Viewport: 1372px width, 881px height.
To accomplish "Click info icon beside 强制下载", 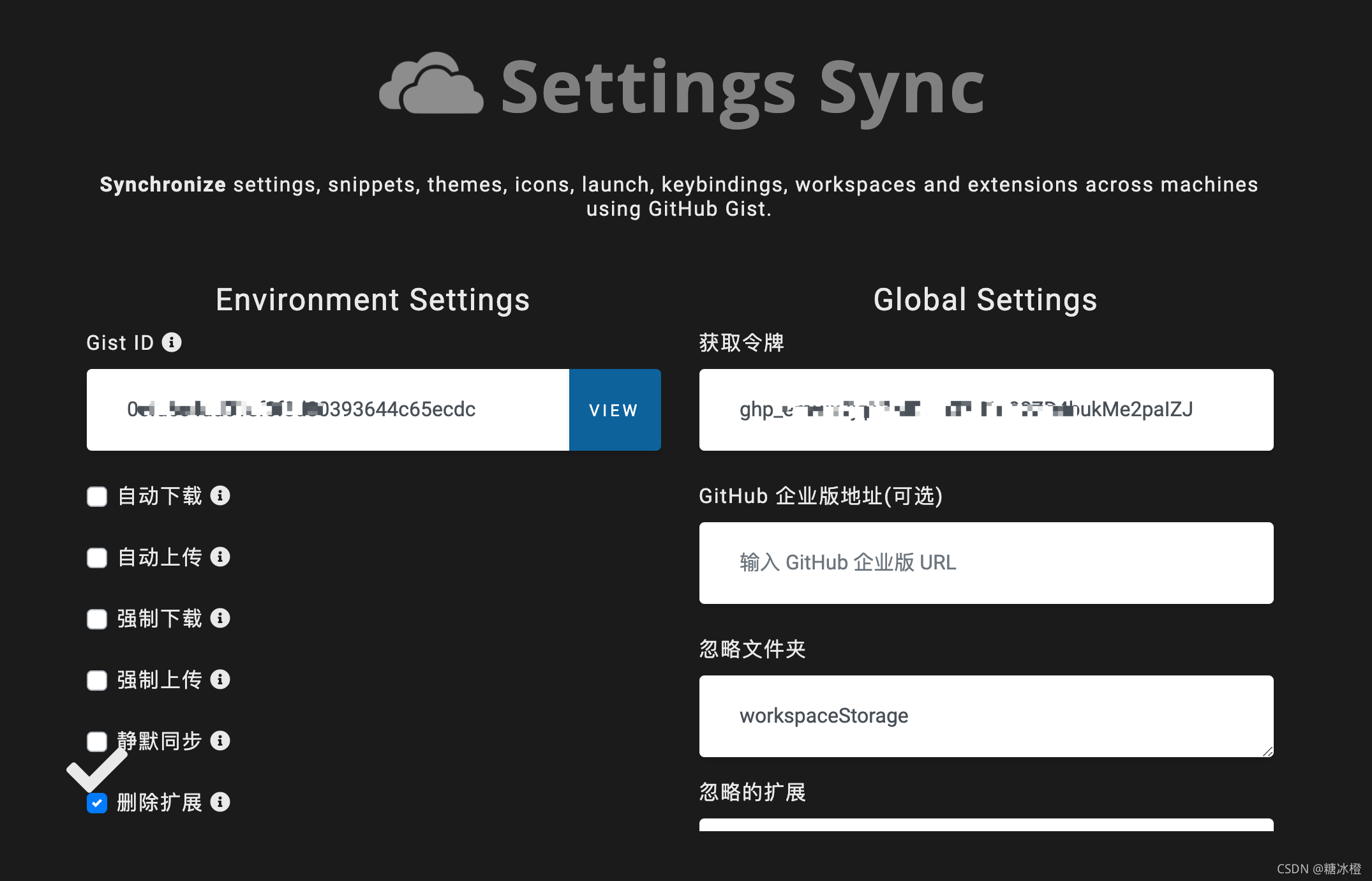I will [220, 618].
